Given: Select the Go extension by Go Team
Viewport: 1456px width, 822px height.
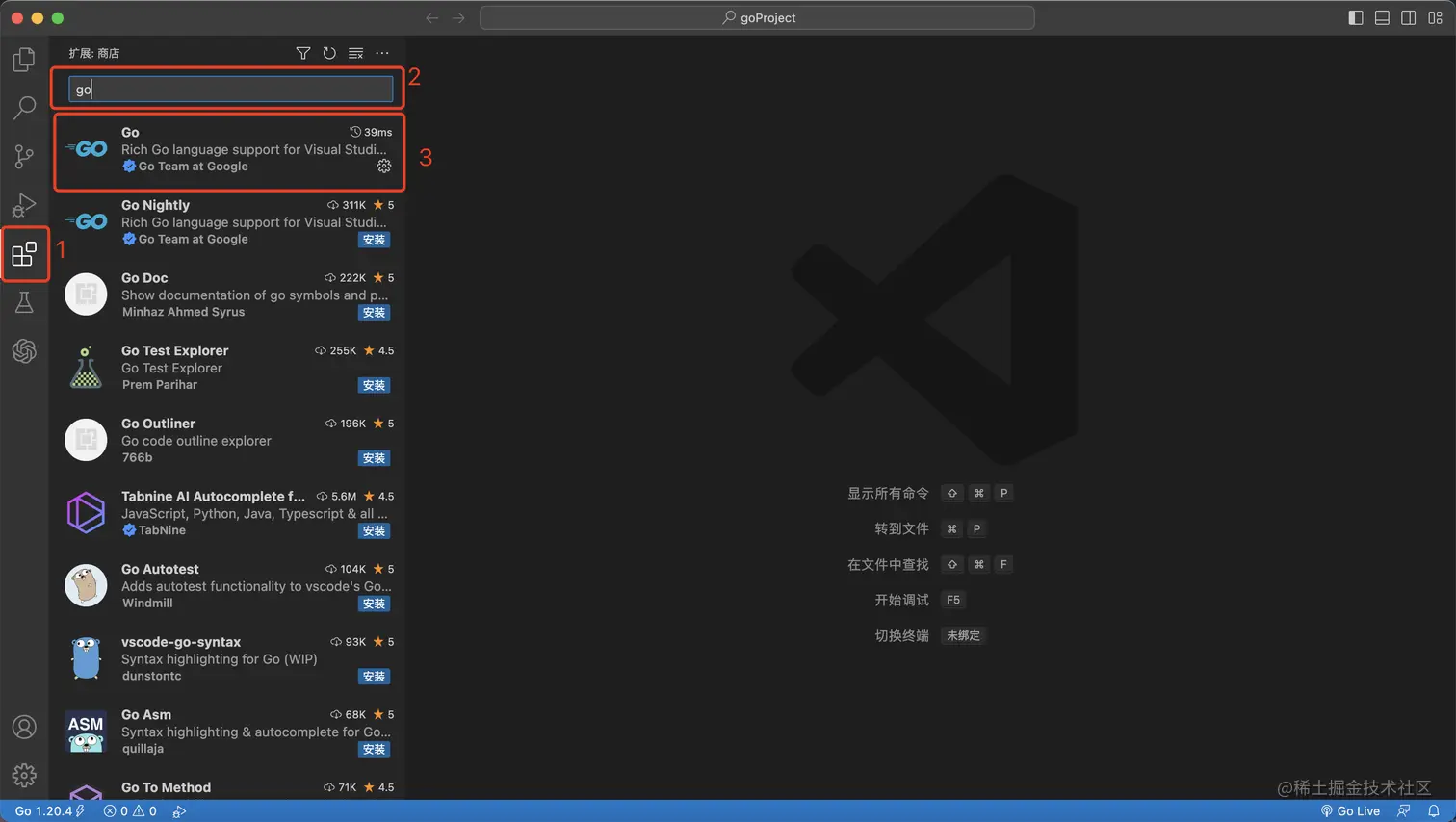Looking at the screenshot, I should pos(229,149).
